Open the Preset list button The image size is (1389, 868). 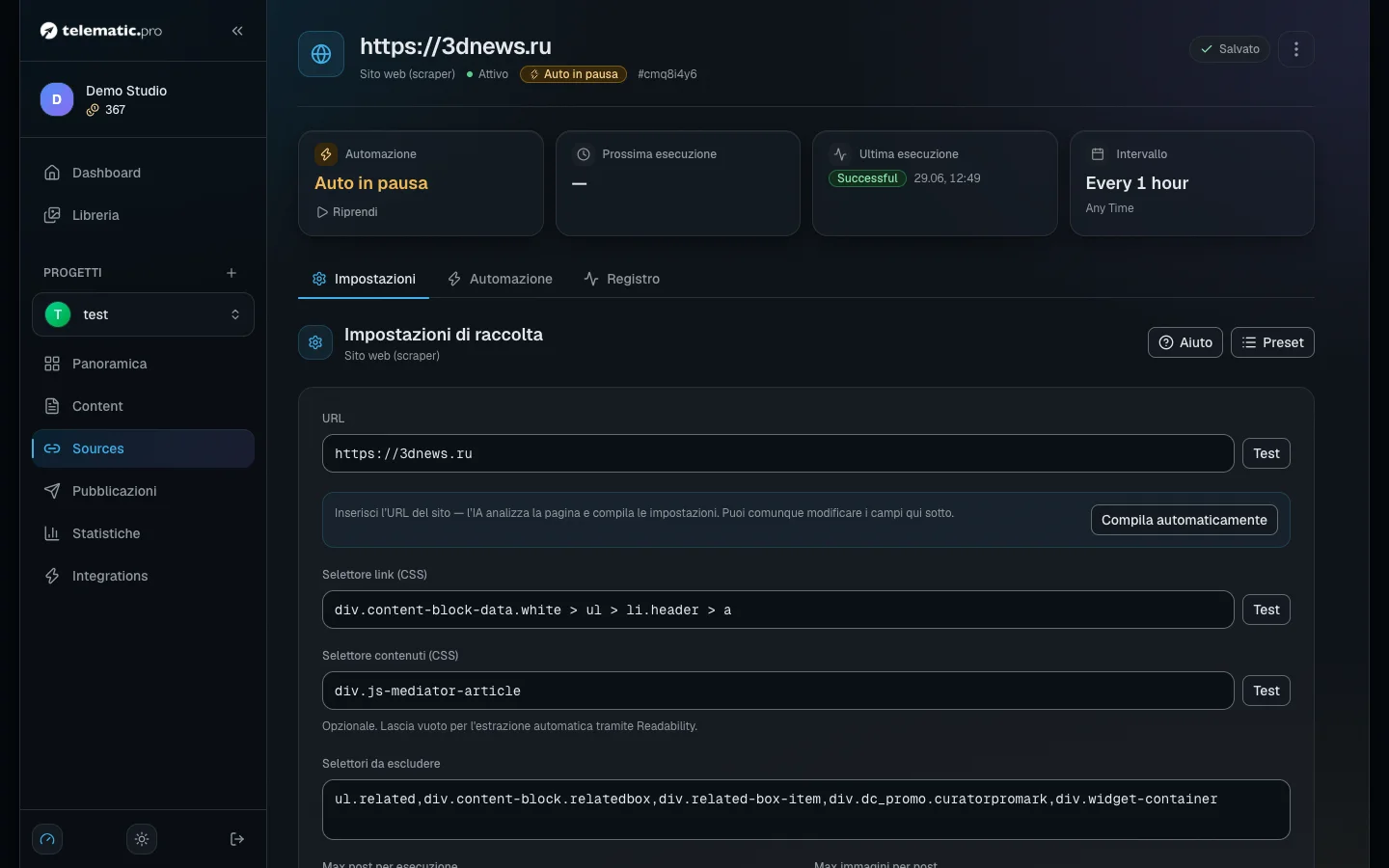(x=1272, y=342)
